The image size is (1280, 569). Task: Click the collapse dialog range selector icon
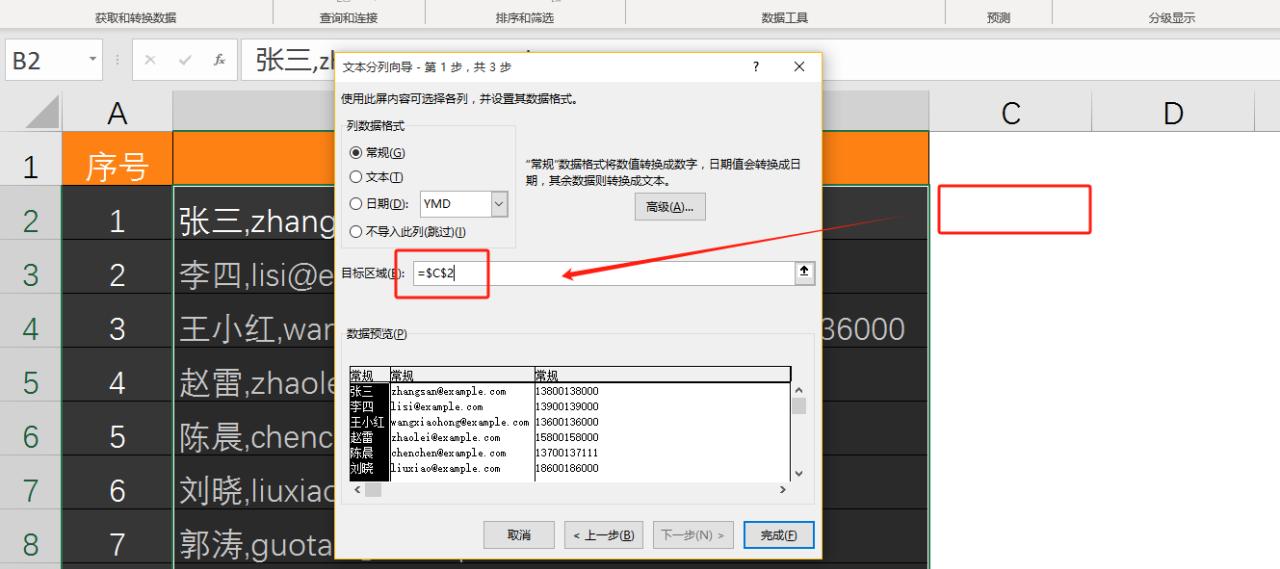(804, 273)
